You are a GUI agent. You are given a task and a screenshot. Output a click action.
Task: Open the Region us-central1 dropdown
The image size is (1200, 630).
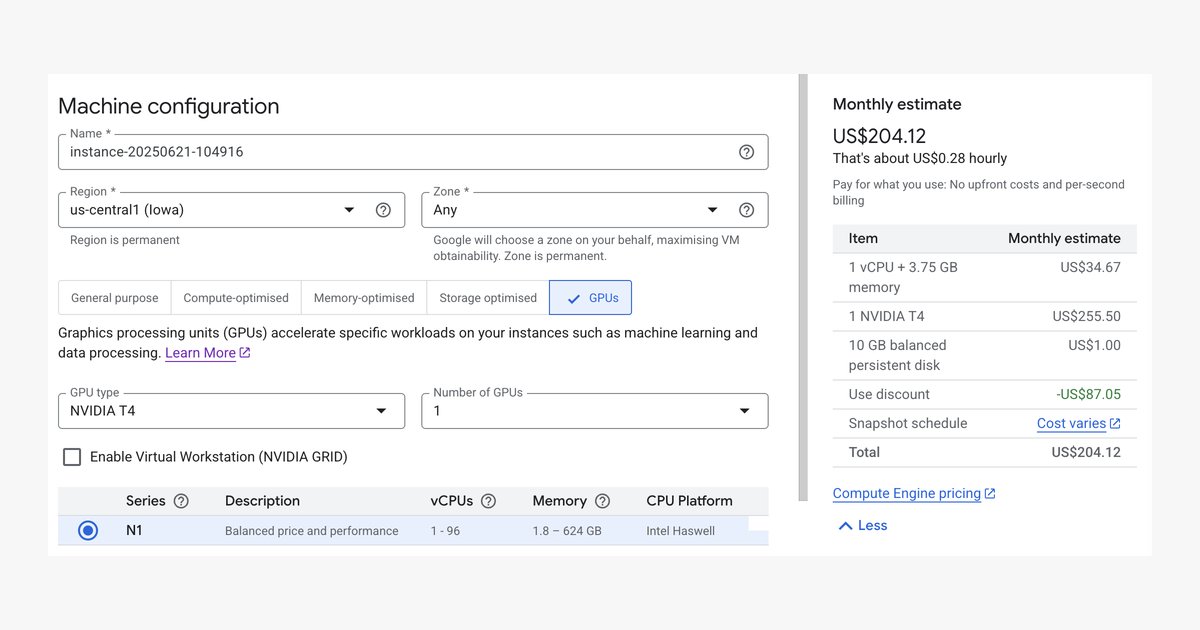pyautogui.click(x=231, y=210)
